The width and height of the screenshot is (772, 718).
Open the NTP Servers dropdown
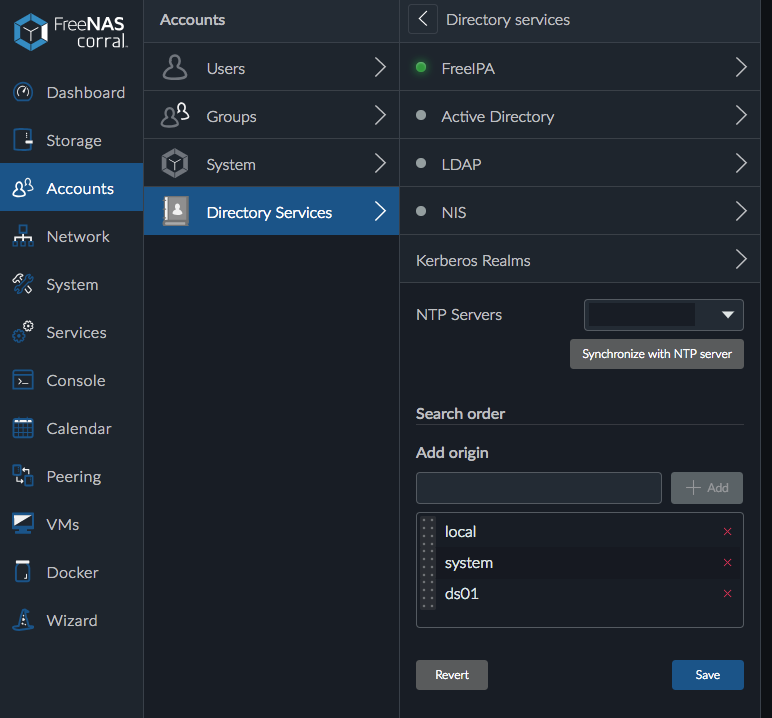pos(664,315)
